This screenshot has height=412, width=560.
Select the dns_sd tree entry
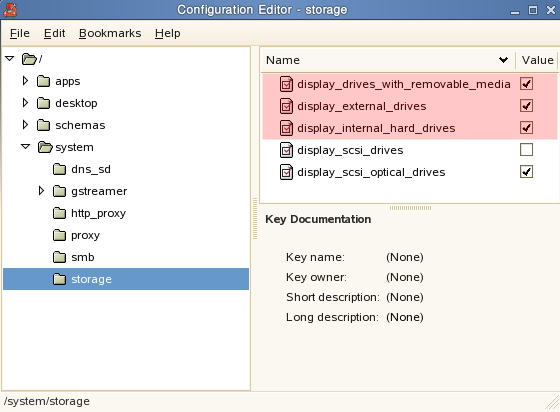tap(91, 169)
